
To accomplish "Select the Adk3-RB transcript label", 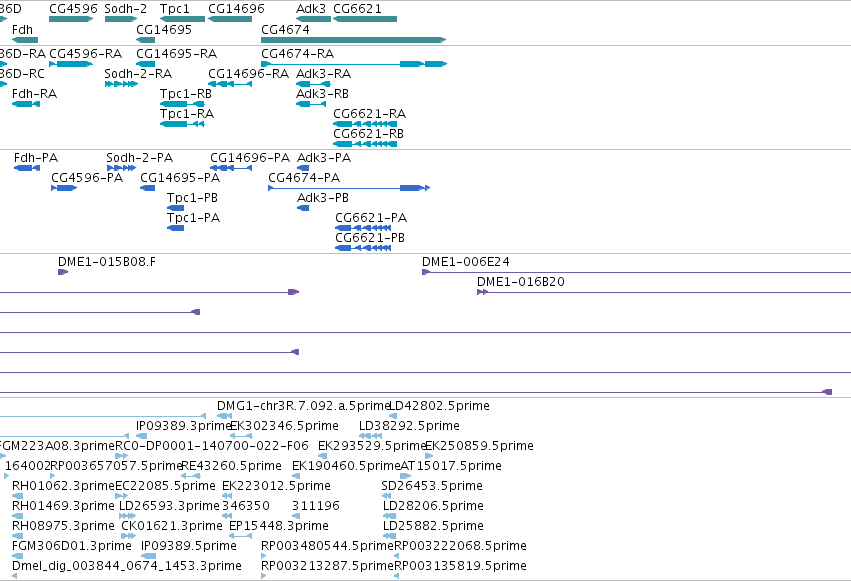I will click(322, 94).
